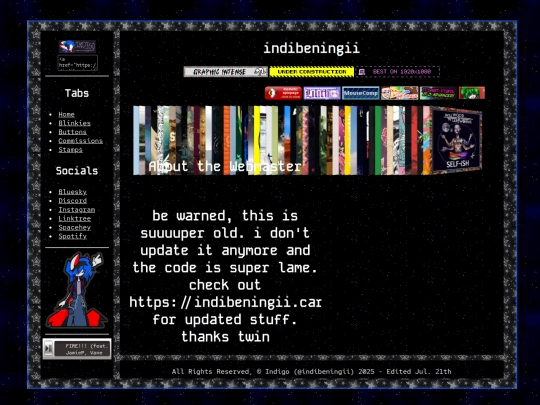Click the purple Glitch button badge
The width and height of the screenshot is (540, 405).
pyautogui.click(x=322, y=93)
